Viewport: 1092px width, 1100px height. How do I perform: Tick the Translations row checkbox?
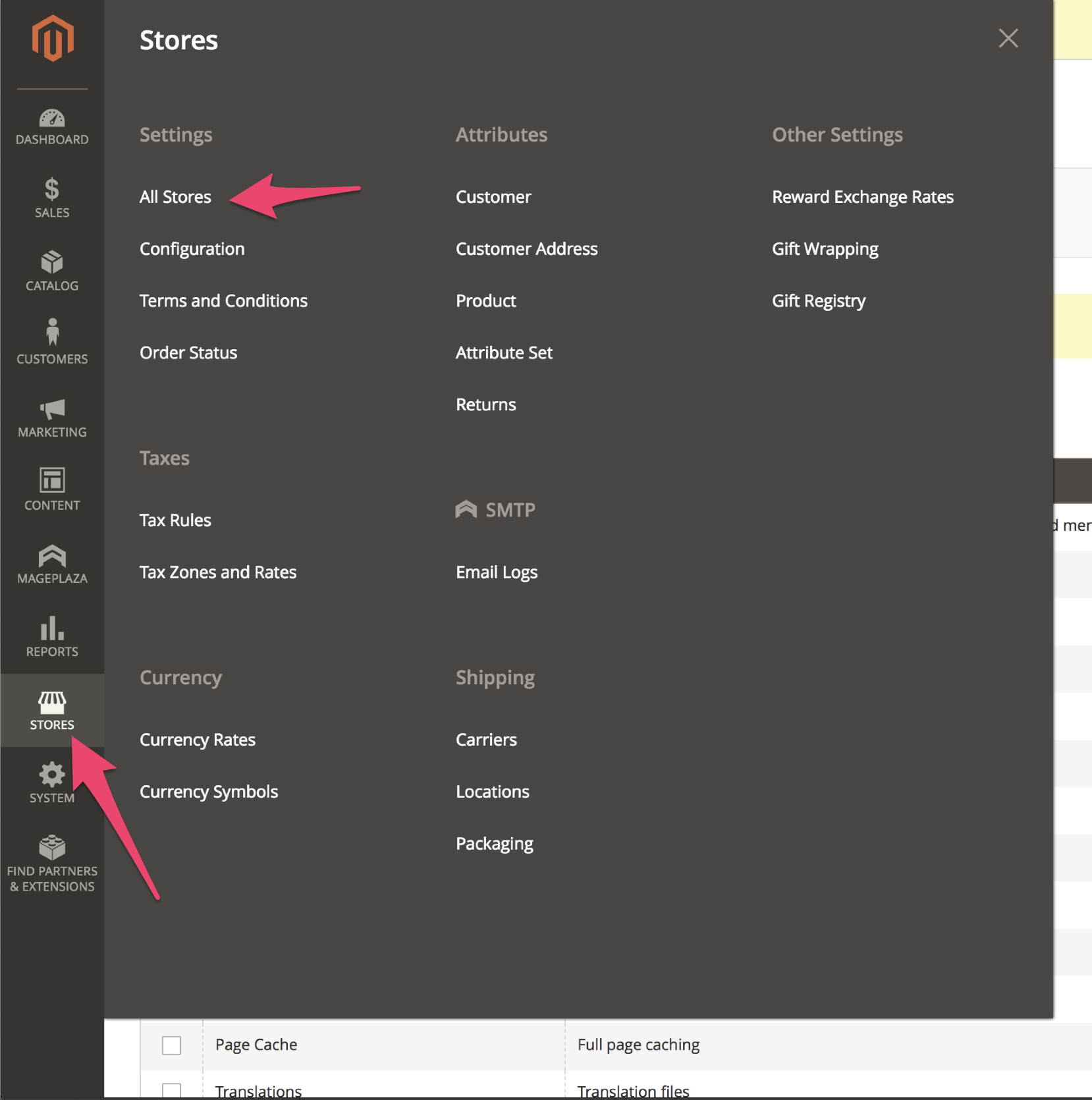[171, 1090]
